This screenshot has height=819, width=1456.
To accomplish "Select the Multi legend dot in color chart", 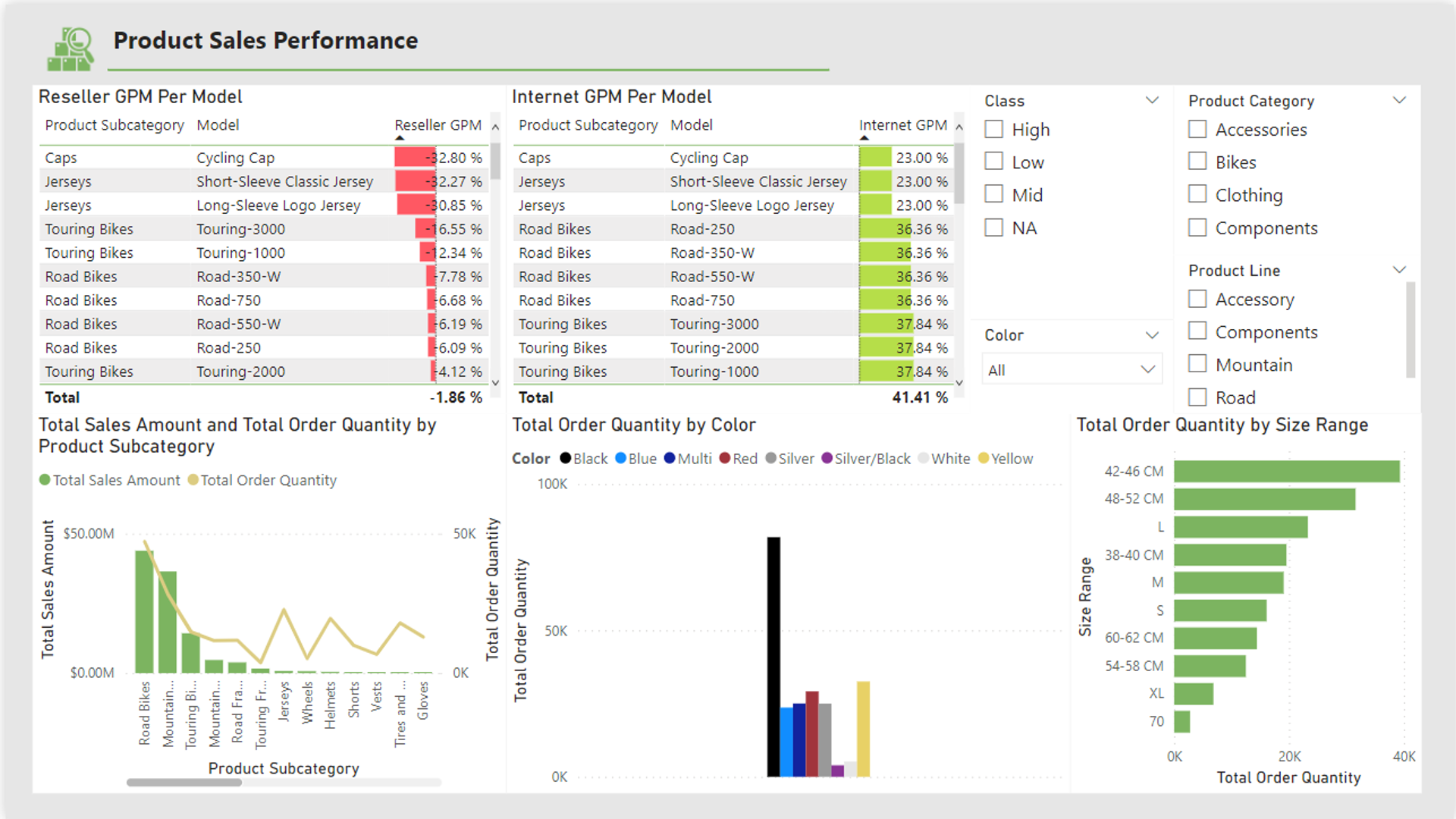I will point(669,458).
